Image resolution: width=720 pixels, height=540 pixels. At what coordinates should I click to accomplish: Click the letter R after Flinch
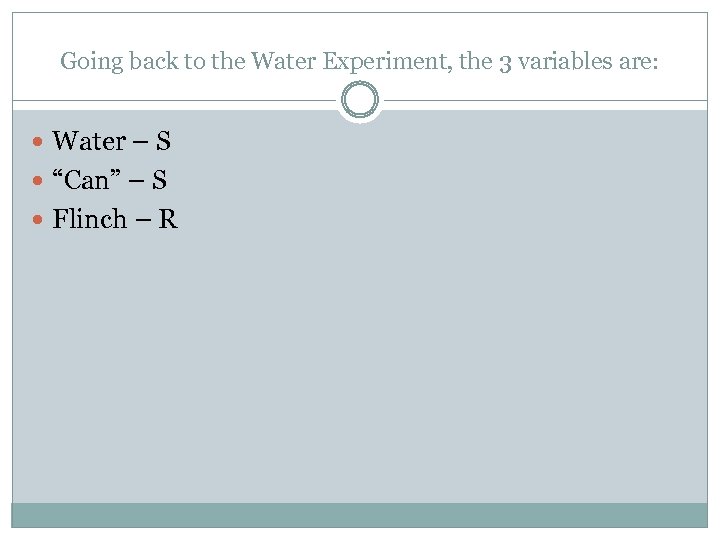tap(168, 219)
